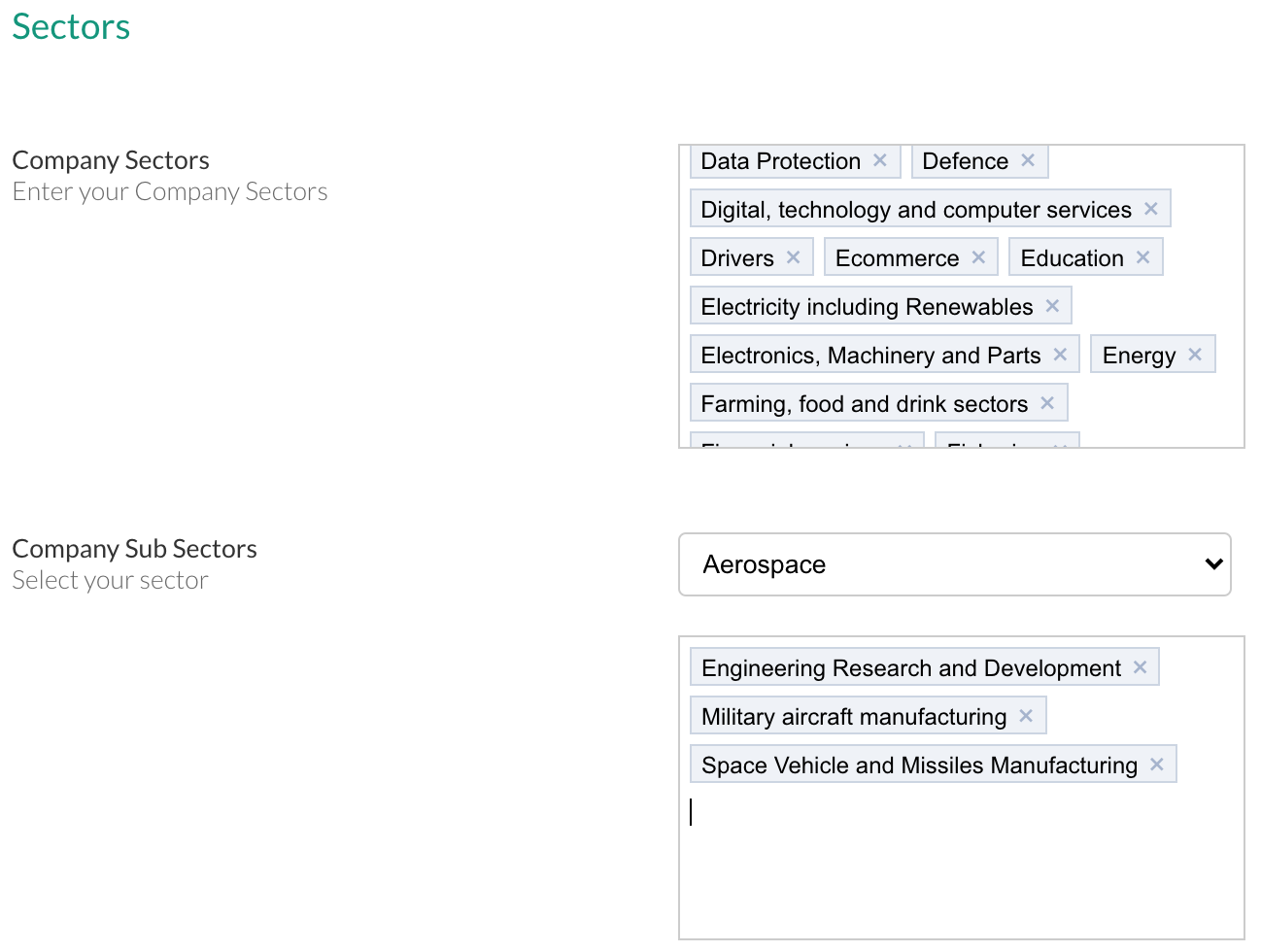Viewport: 1261px width, 952px height.
Task: Remove Engineering Research and Development sub sector
Action: tap(1141, 667)
